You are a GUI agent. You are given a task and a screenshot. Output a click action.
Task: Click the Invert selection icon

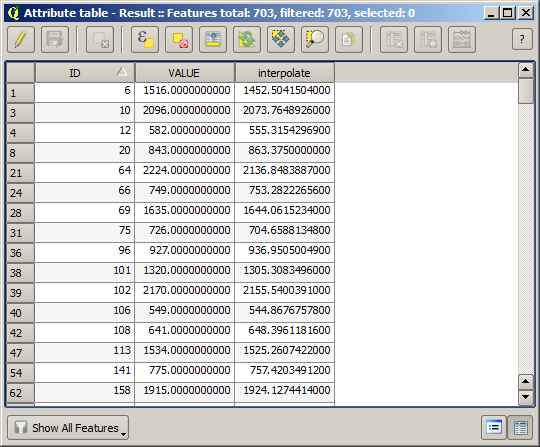(247, 40)
